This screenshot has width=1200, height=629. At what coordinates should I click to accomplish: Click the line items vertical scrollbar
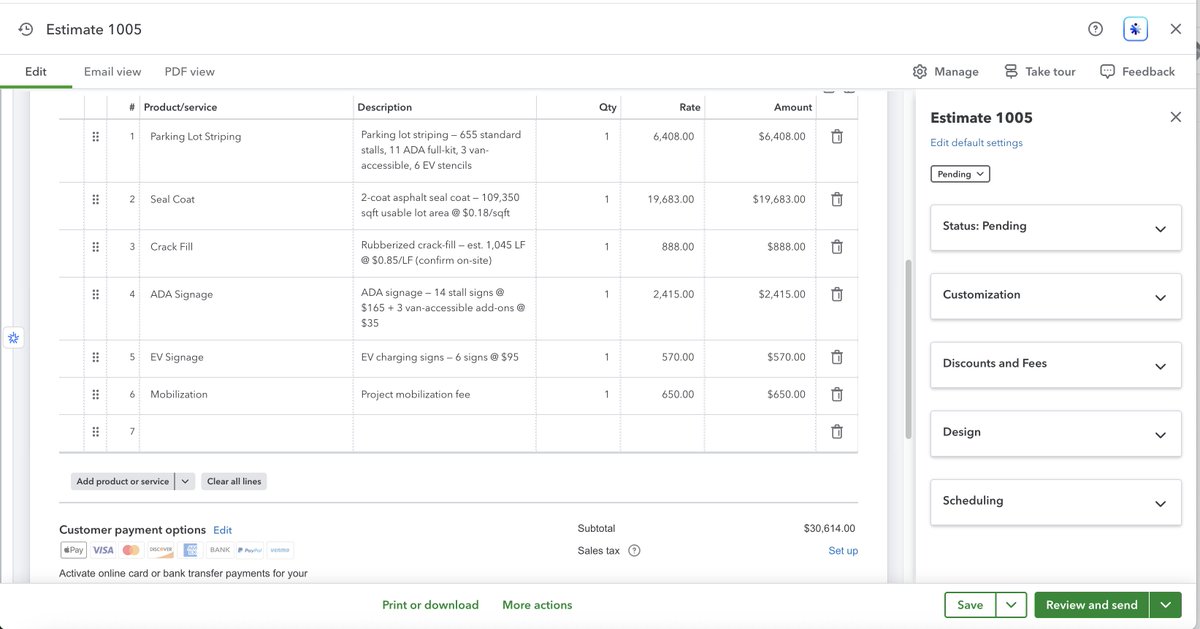908,350
